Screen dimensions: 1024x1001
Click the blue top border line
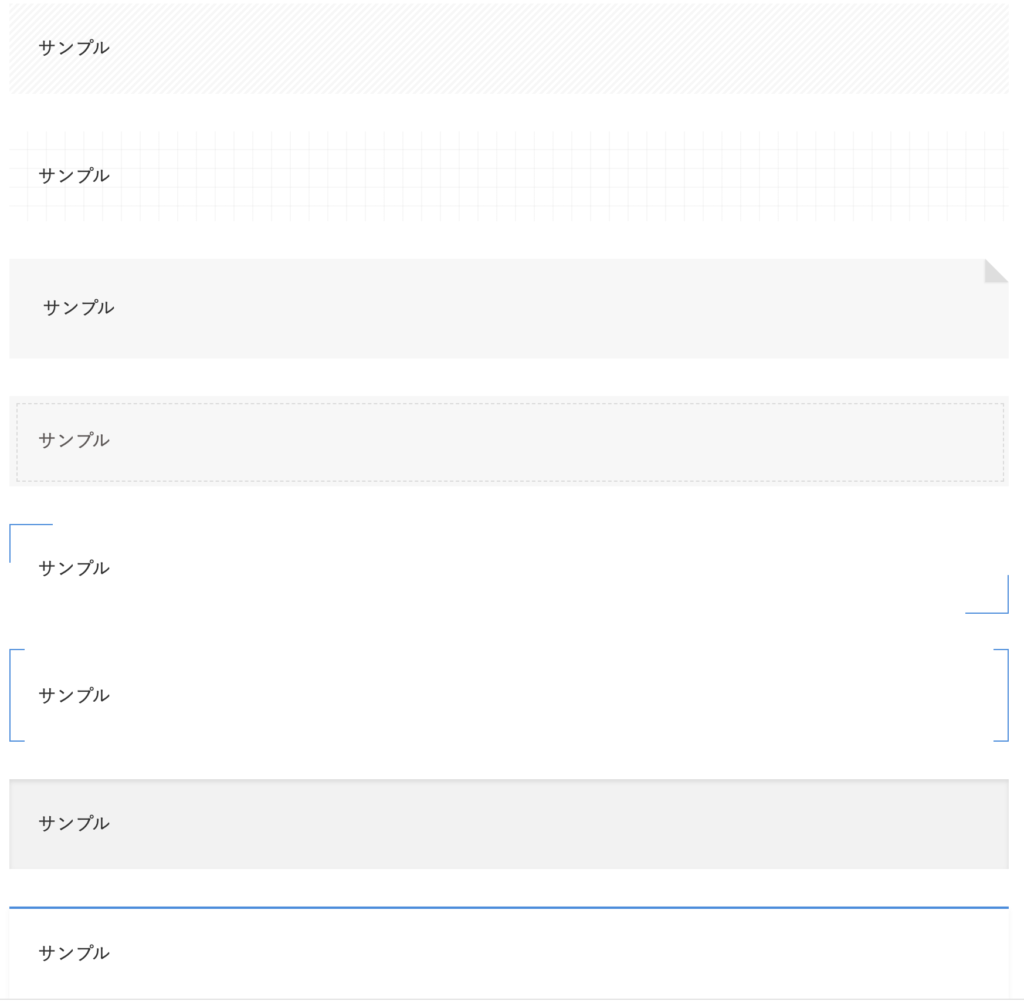509,908
